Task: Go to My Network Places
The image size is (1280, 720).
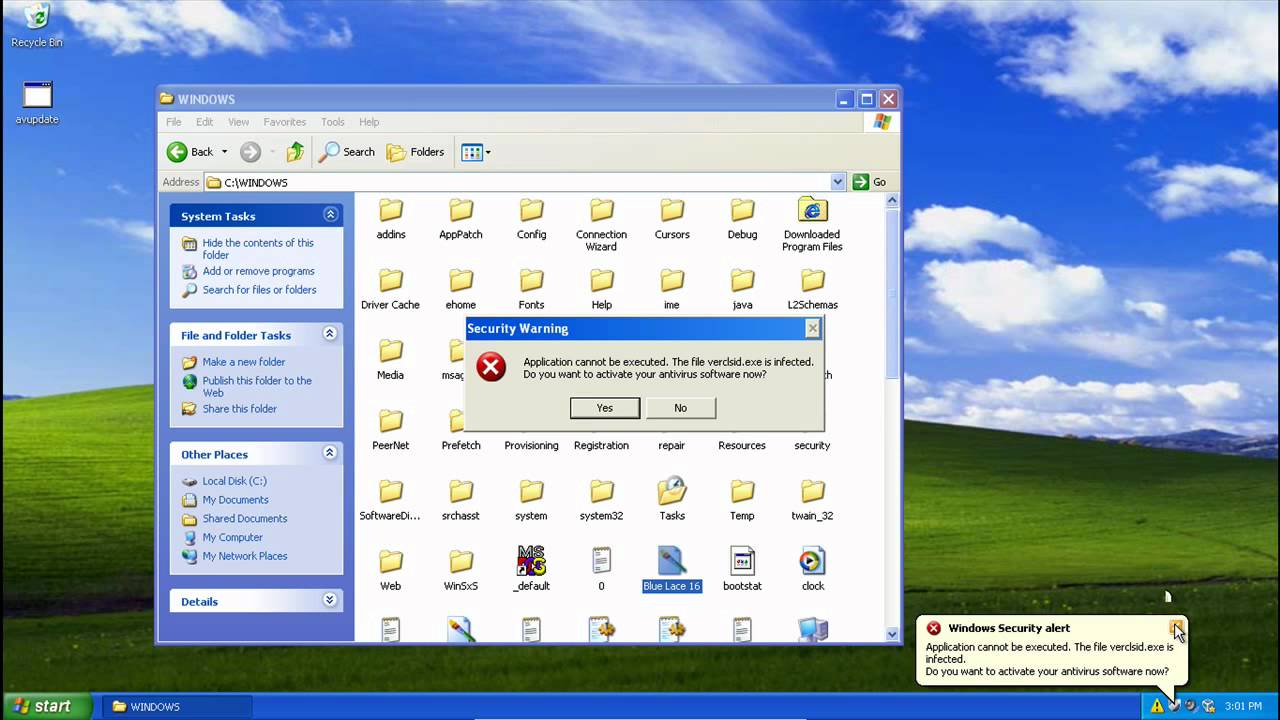Action: pyautogui.click(x=245, y=556)
